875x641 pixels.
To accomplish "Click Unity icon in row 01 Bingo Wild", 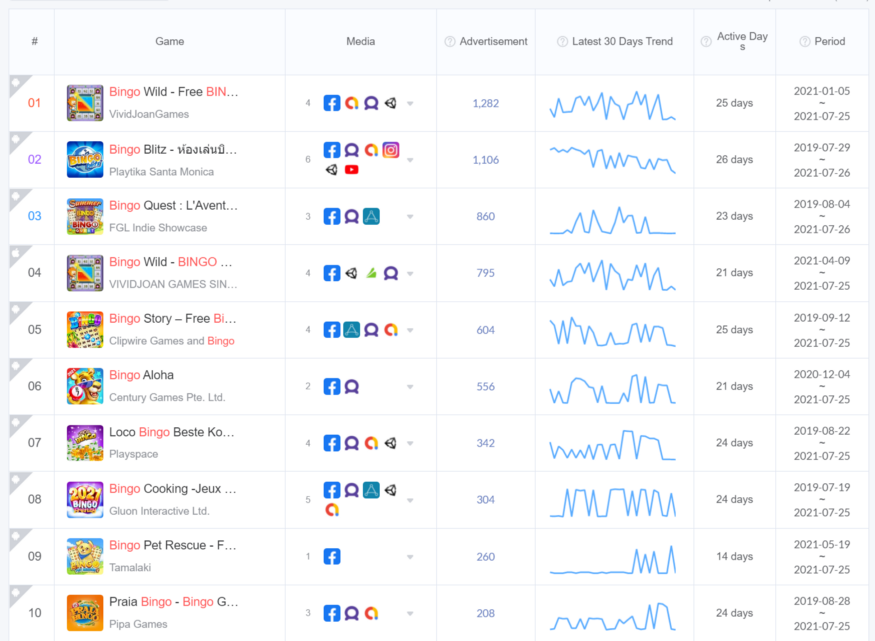I will [391, 103].
